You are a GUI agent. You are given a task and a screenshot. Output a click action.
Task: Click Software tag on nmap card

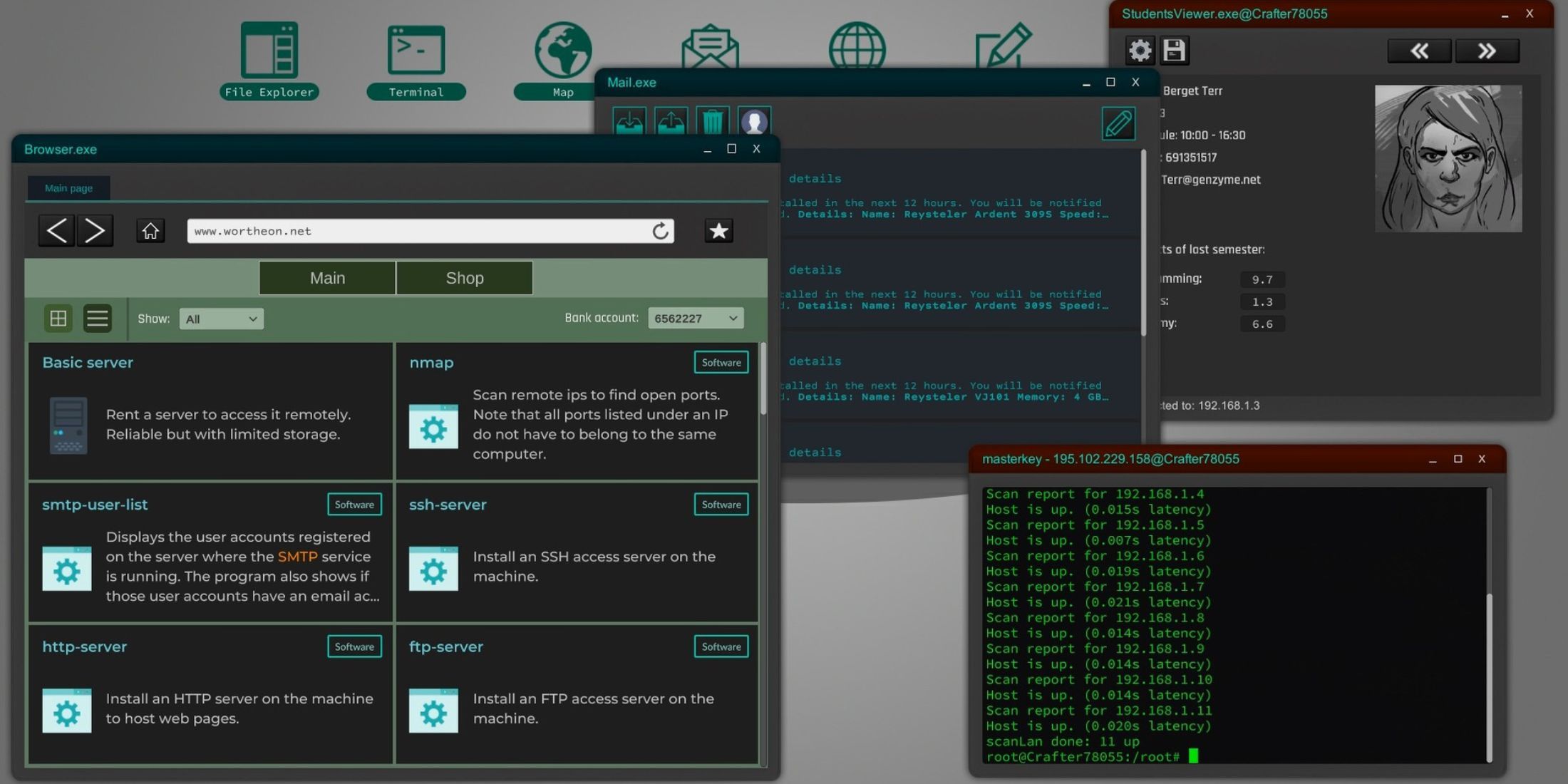click(721, 362)
